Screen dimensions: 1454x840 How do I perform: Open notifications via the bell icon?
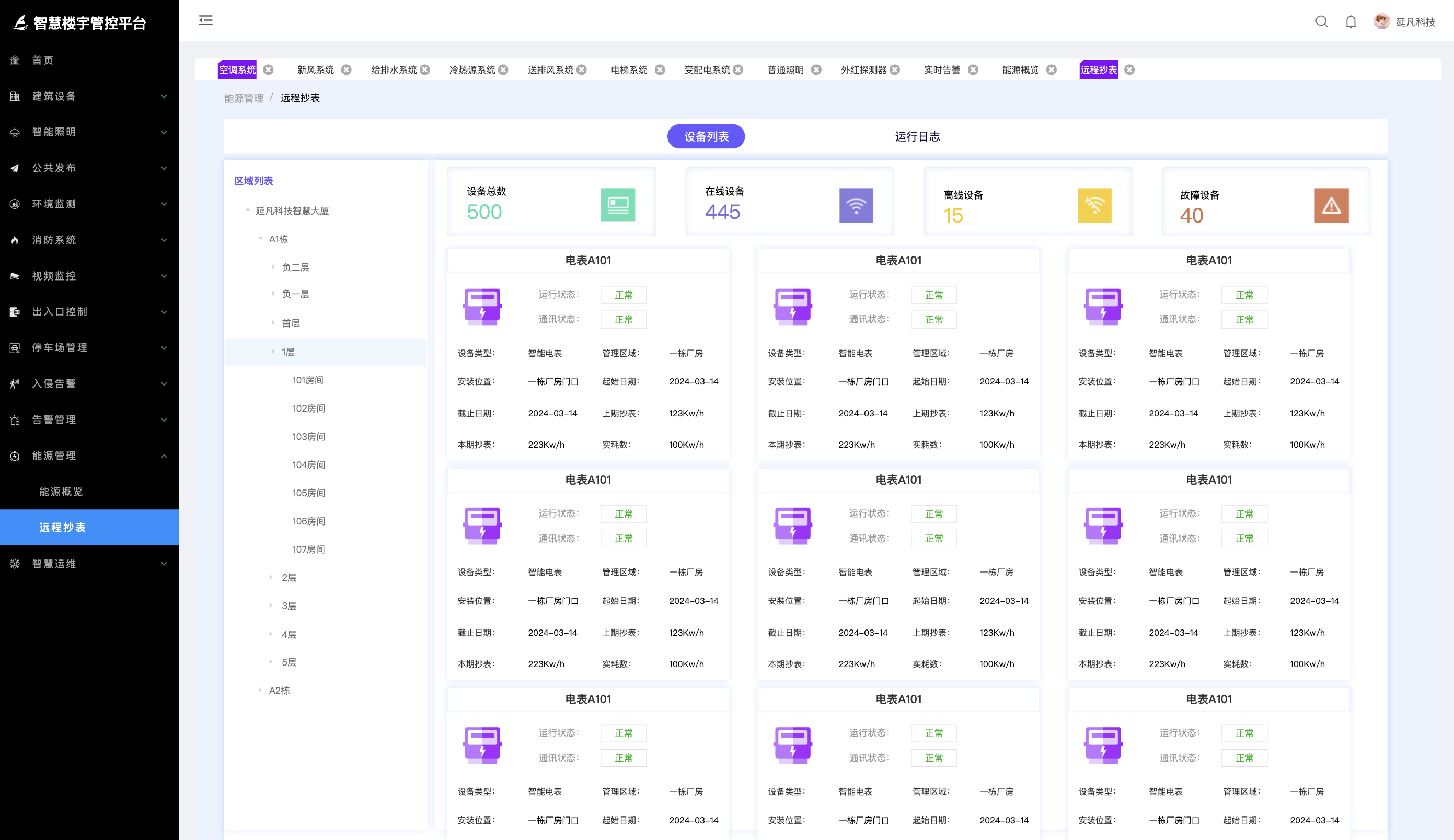click(1351, 22)
